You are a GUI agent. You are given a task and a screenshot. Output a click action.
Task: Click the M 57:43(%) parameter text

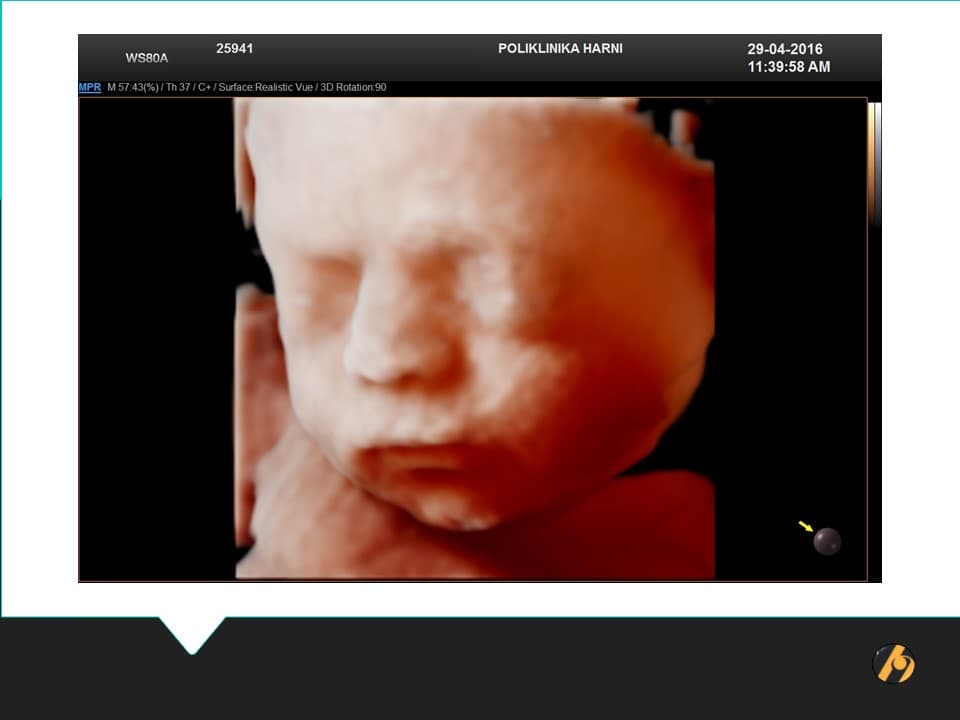click(x=133, y=88)
